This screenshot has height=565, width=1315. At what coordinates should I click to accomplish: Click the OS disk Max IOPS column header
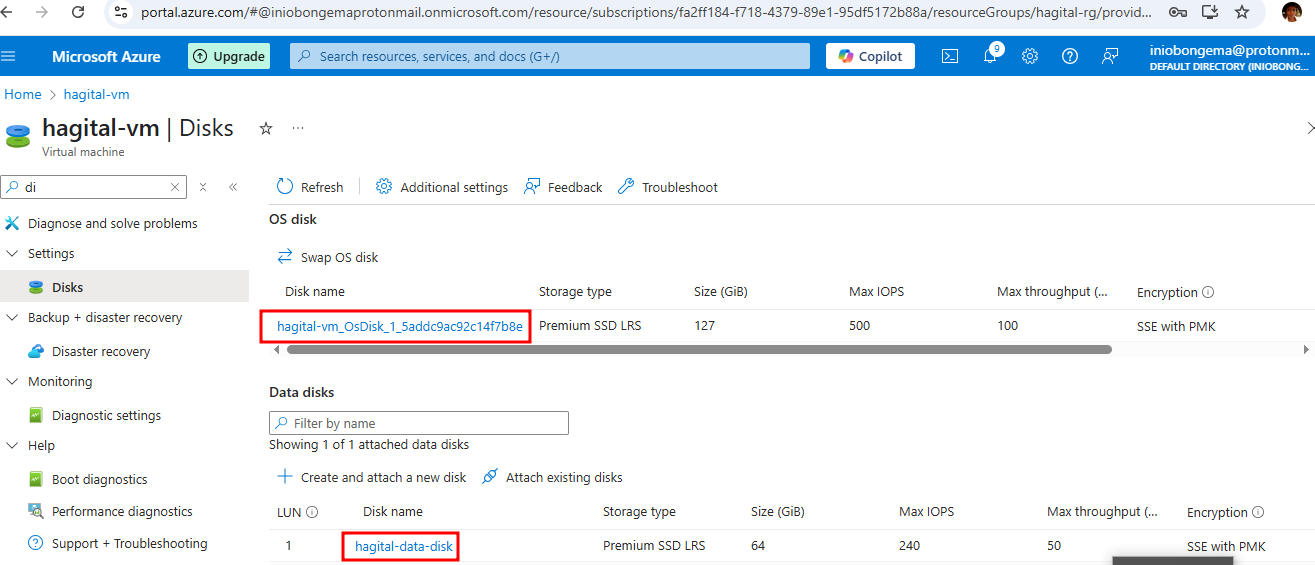(x=876, y=292)
